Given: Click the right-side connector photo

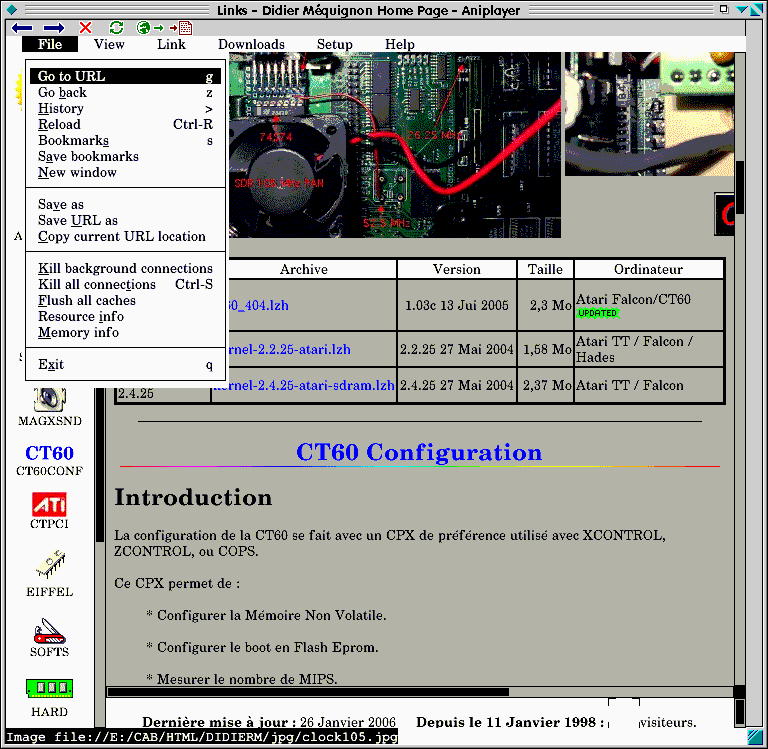Looking at the screenshot, I should coord(649,114).
